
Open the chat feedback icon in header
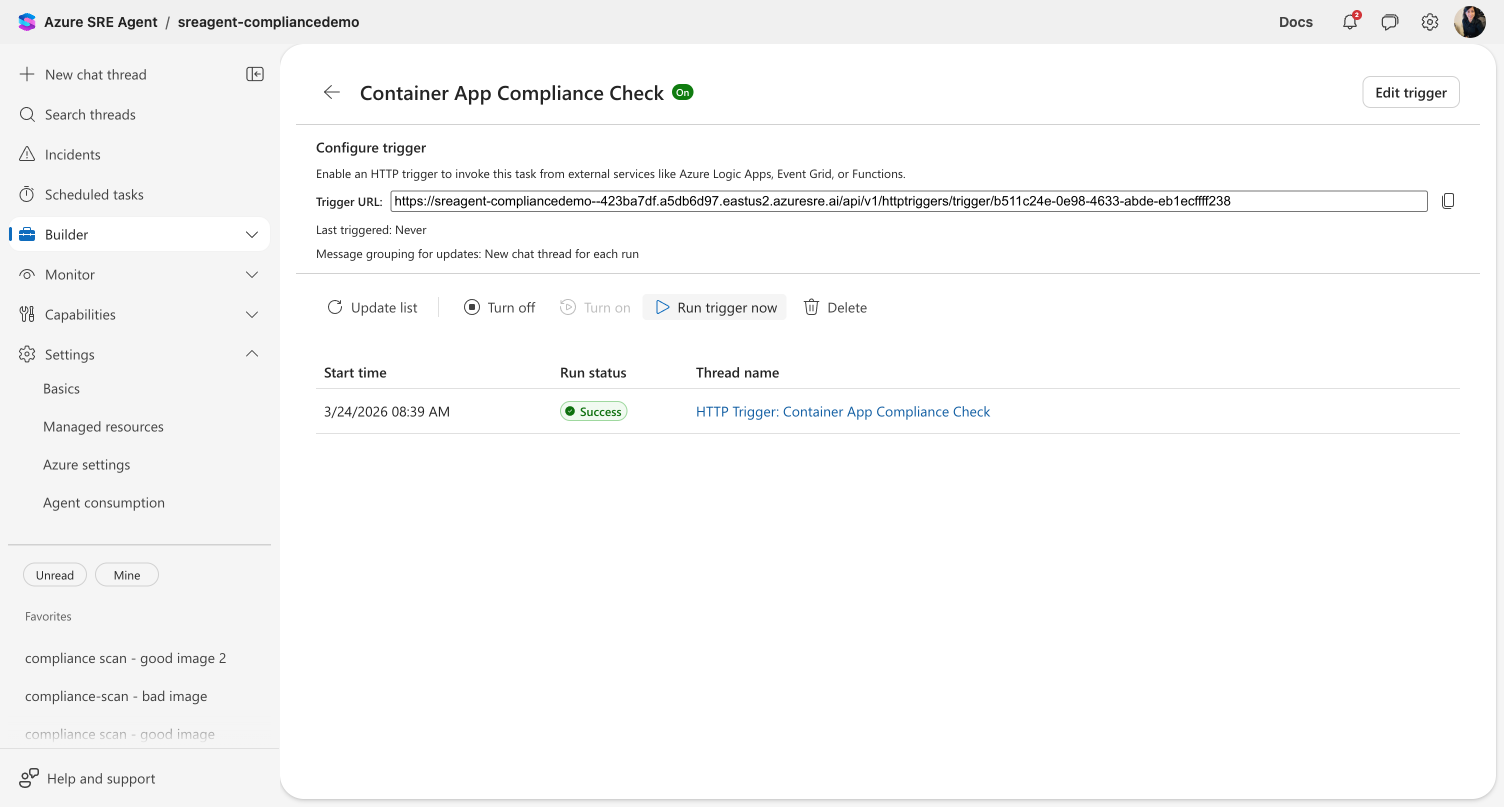1390,22
